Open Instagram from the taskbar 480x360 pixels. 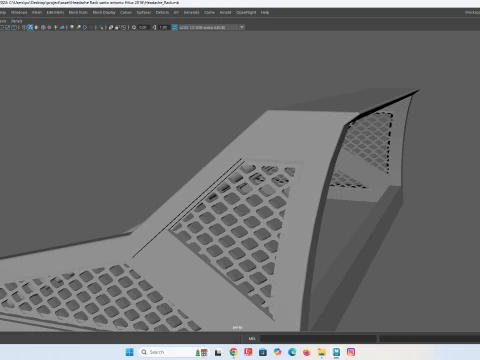point(351,352)
